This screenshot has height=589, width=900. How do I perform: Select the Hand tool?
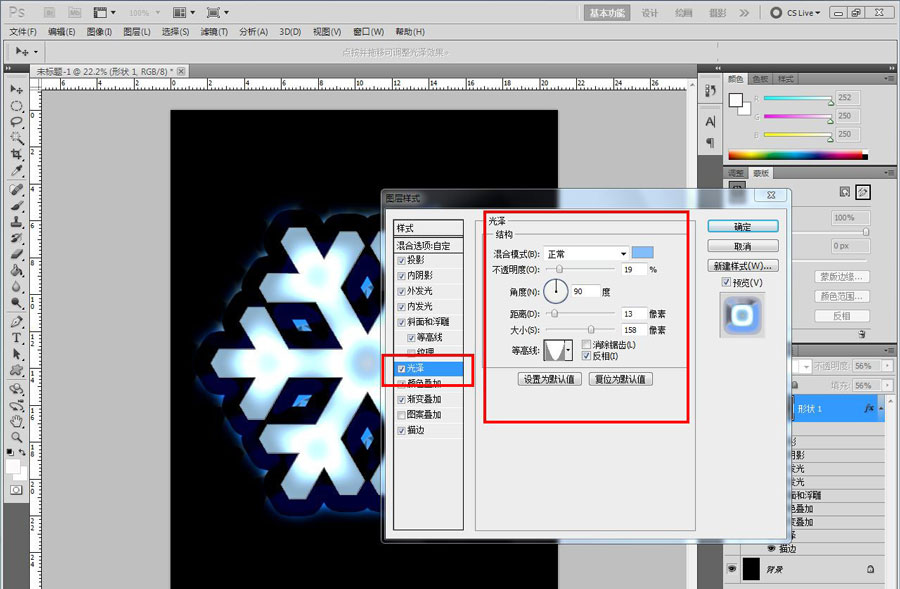tap(17, 421)
